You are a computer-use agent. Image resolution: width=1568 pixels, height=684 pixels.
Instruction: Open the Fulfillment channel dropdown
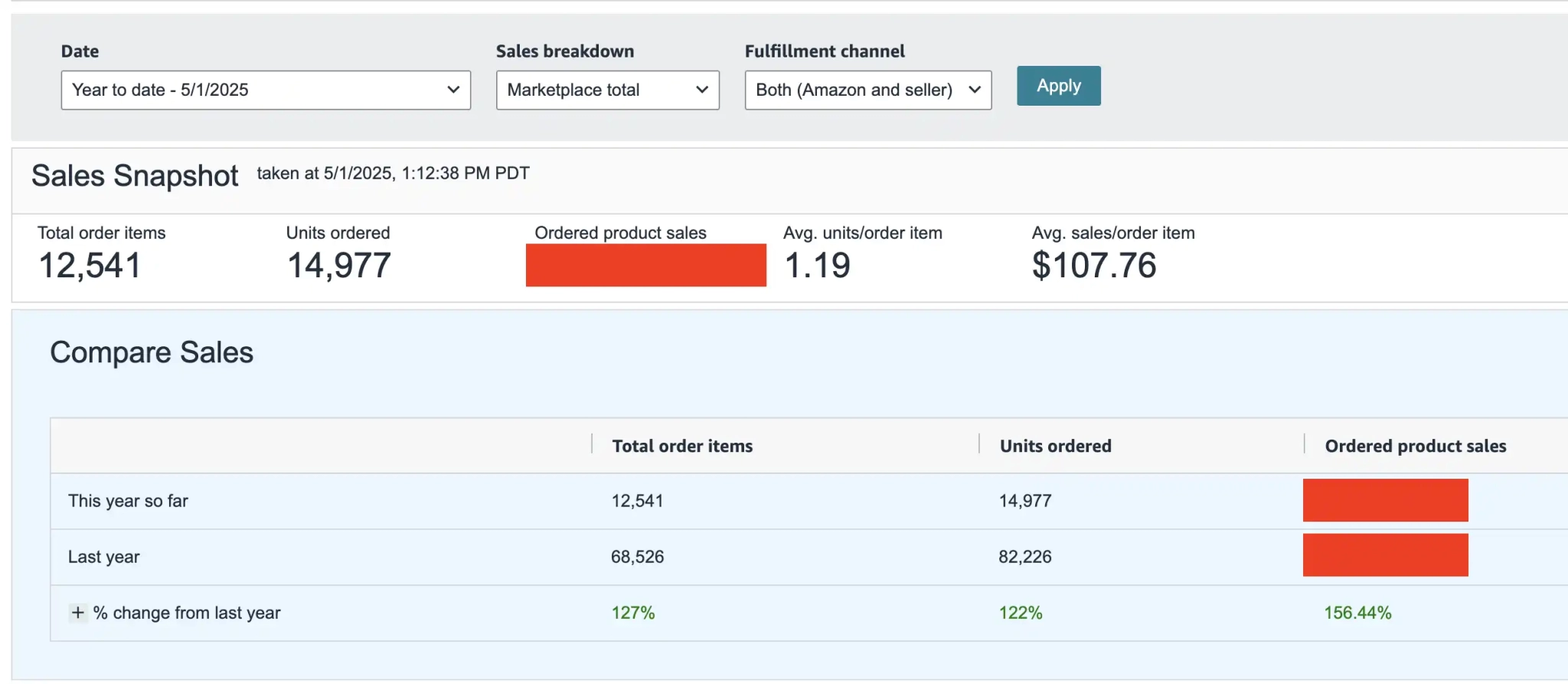click(x=867, y=90)
